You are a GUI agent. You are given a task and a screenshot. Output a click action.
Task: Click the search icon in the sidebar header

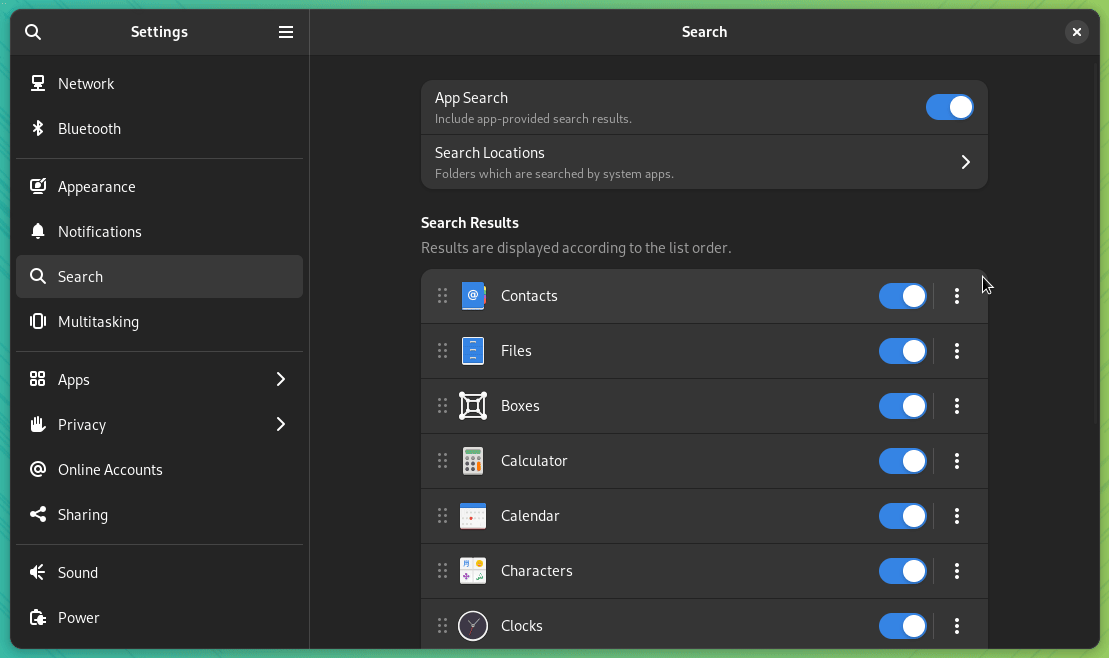click(33, 31)
